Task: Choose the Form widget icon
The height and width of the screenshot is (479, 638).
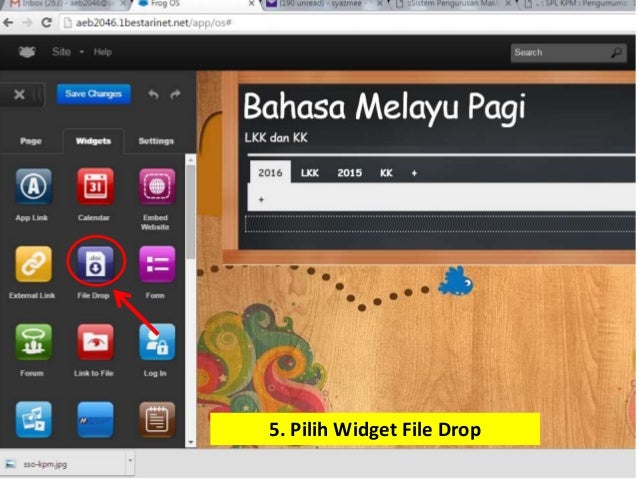Action: tap(157, 264)
